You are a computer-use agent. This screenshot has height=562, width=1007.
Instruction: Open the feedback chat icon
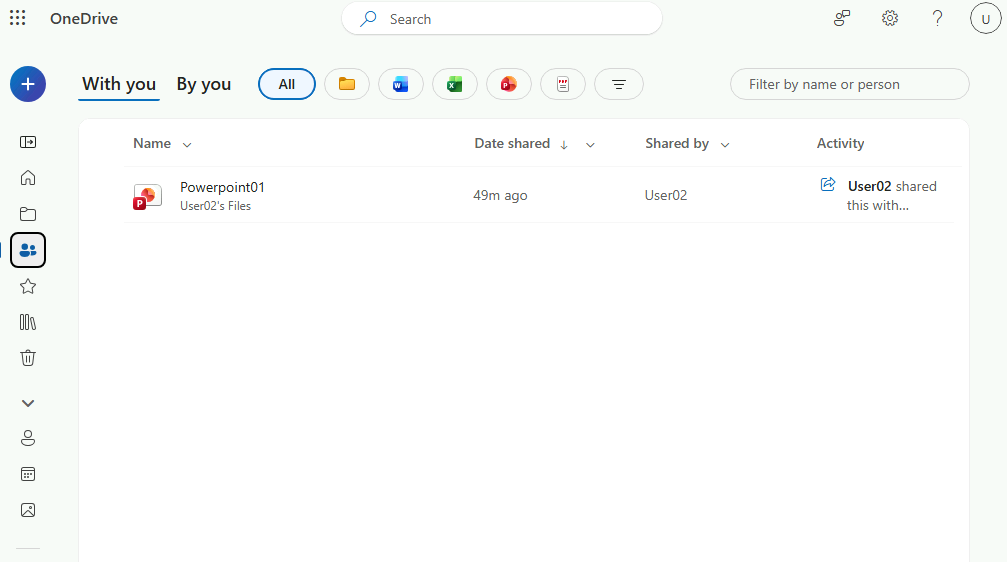[842, 19]
